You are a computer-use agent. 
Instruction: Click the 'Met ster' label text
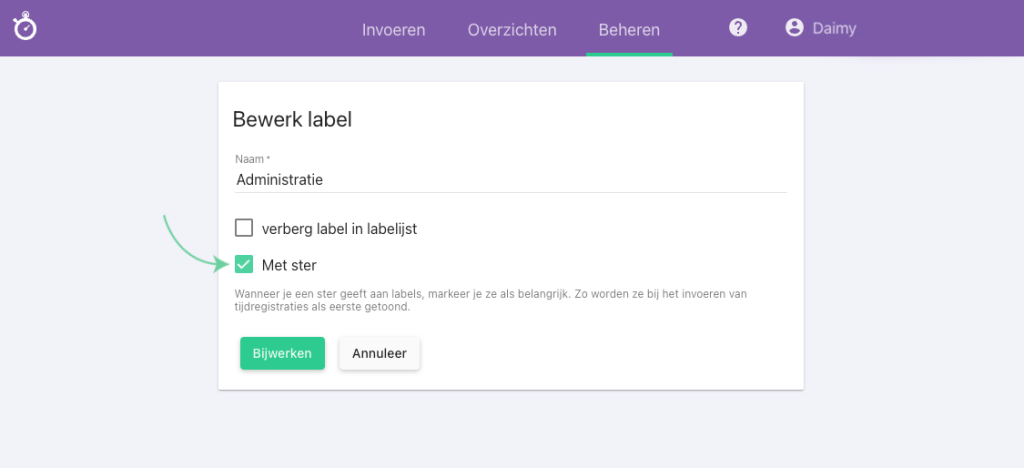[x=289, y=265]
